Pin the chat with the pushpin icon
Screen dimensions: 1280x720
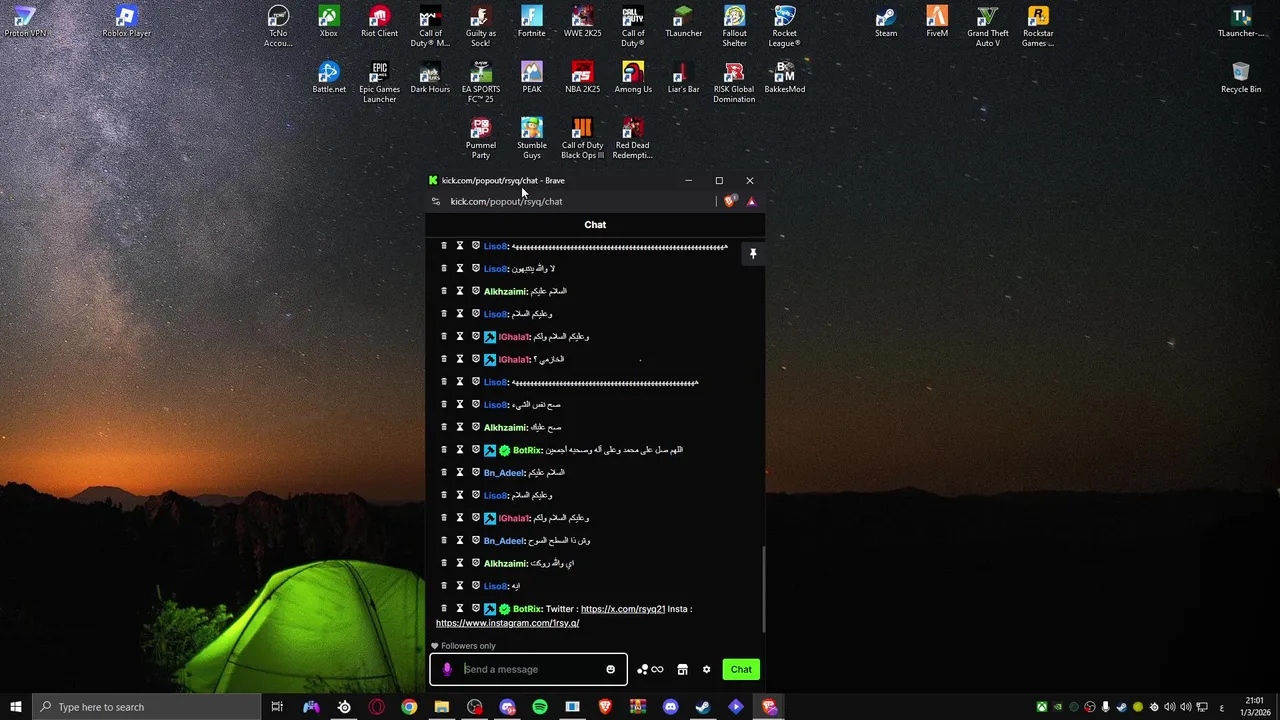point(753,254)
